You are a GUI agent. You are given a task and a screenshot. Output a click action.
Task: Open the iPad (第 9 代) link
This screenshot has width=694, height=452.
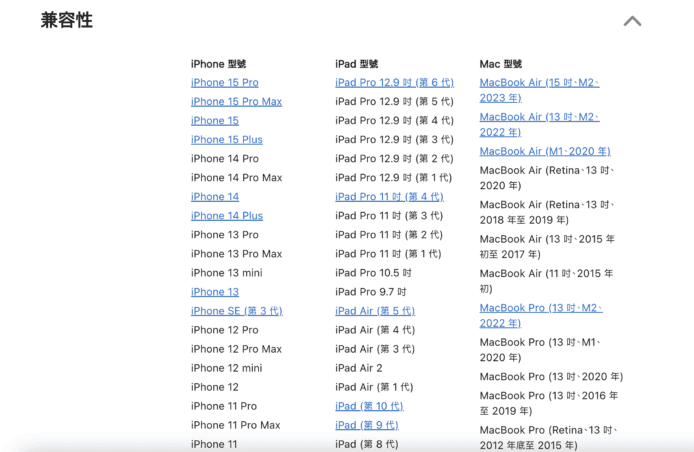click(x=366, y=425)
